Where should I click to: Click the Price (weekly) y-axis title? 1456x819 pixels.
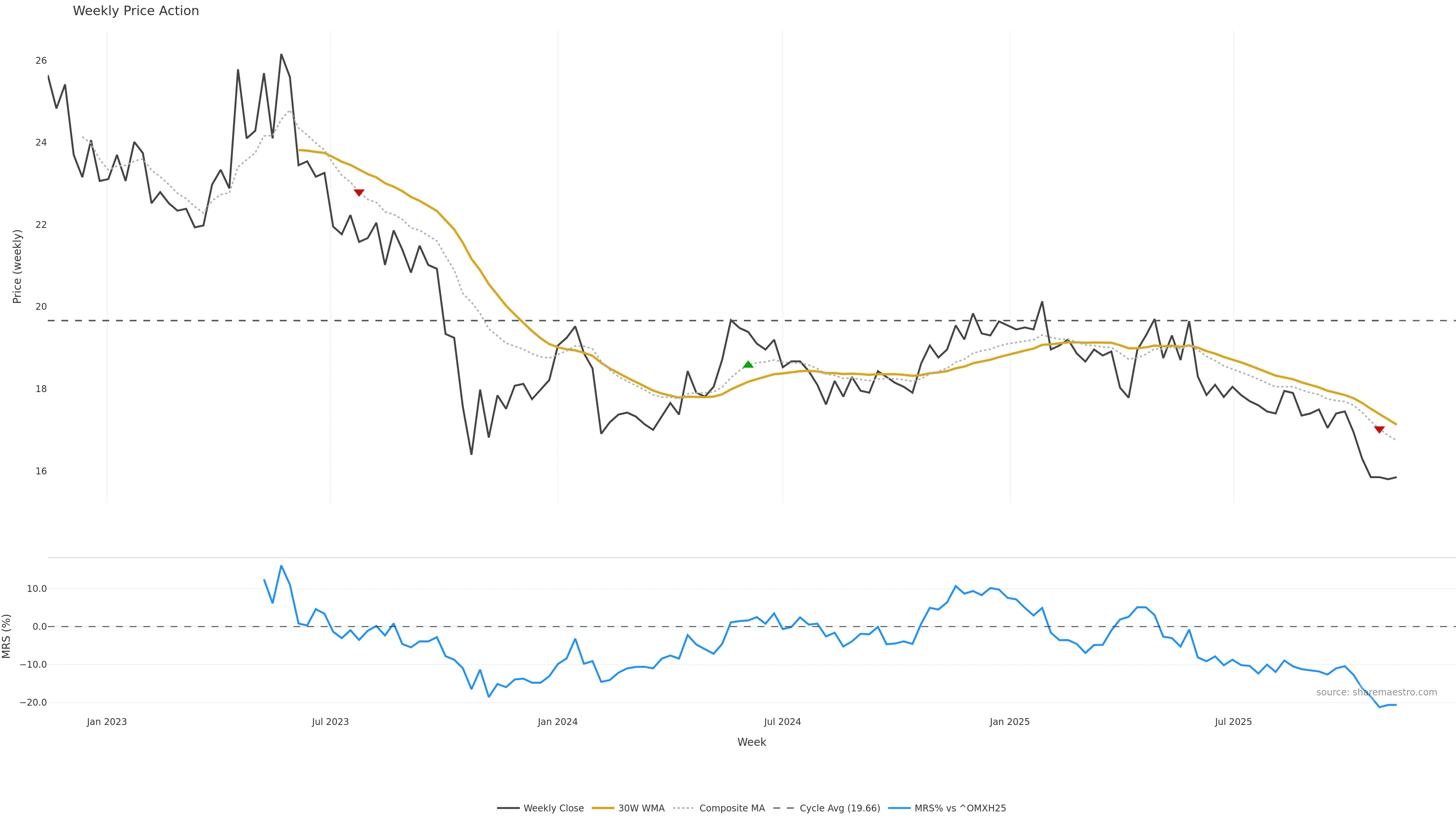pyautogui.click(x=17, y=266)
